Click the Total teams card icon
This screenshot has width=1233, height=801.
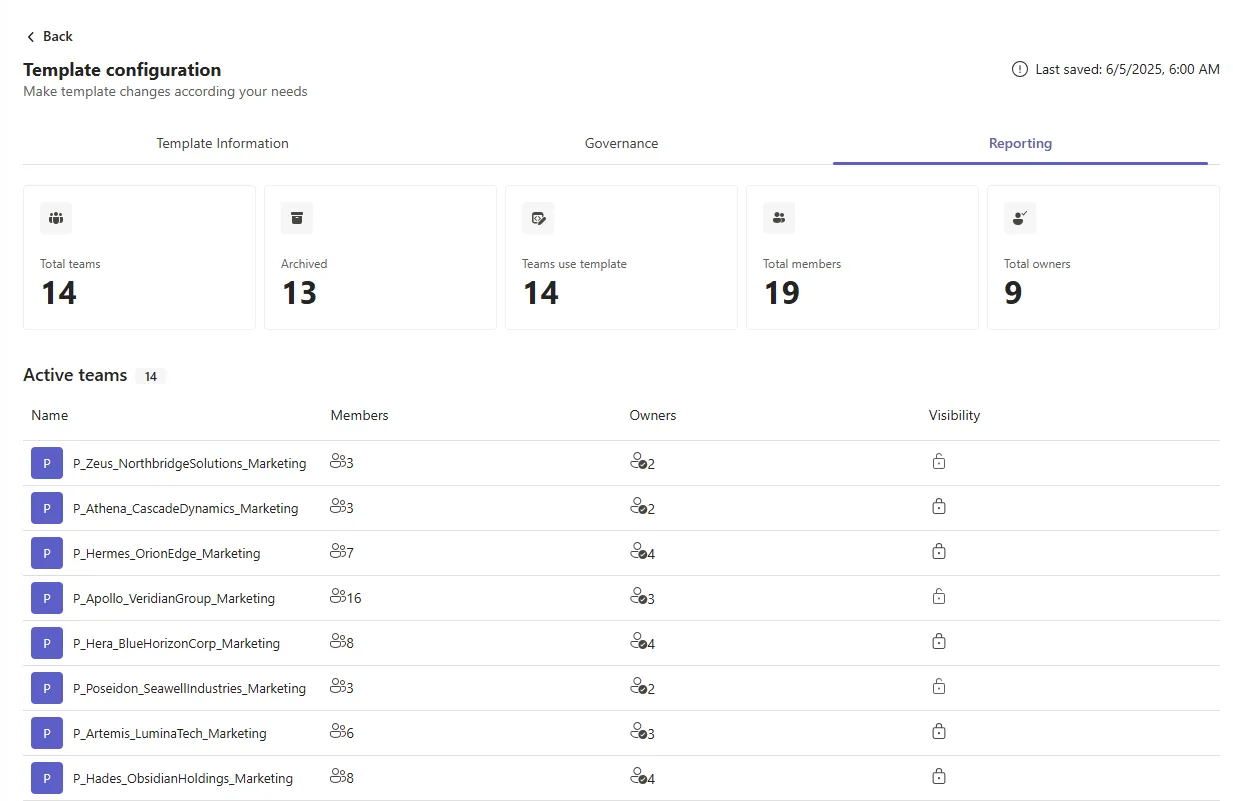pyautogui.click(x=56, y=218)
